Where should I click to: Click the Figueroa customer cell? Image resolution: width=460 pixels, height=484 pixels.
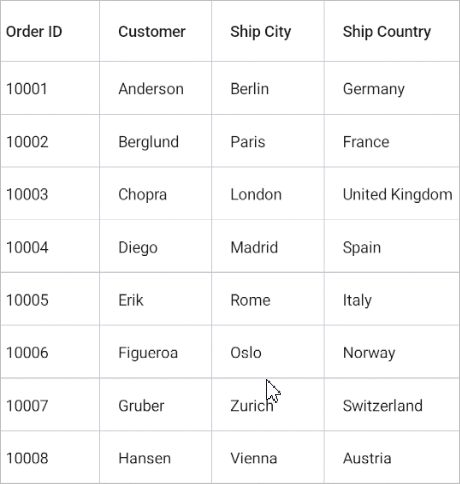pyautogui.click(x=155, y=352)
